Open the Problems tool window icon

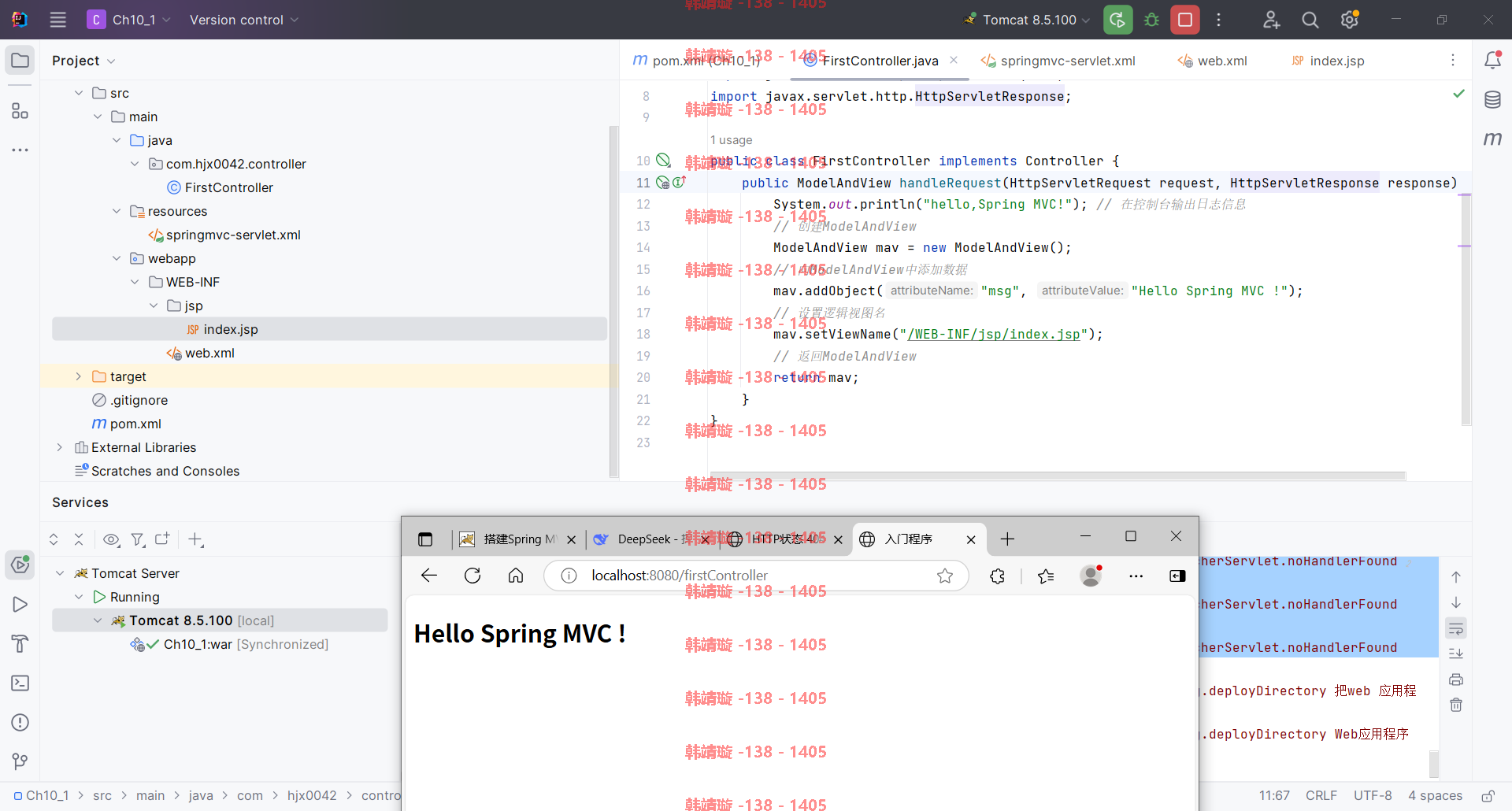point(20,722)
